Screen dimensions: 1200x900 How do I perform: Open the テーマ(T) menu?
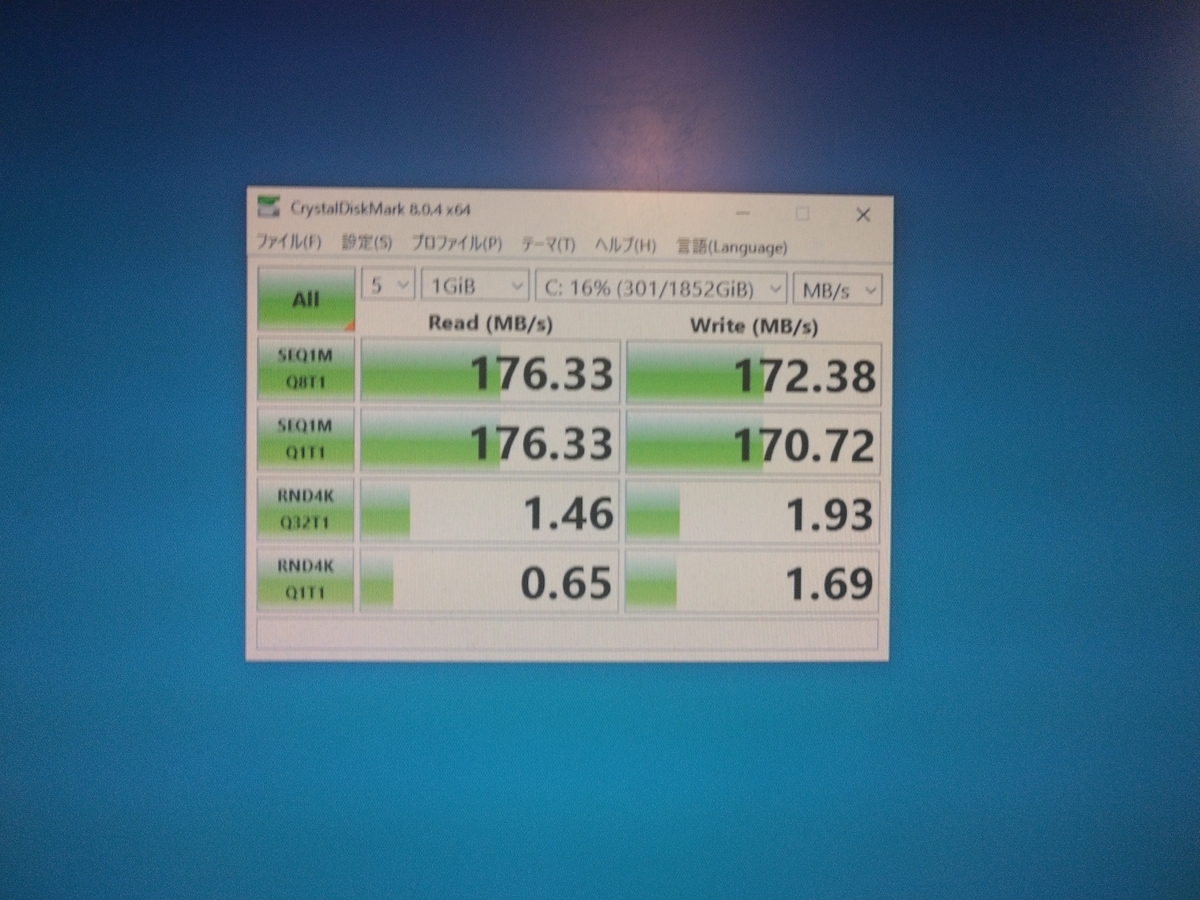(548, 245)
